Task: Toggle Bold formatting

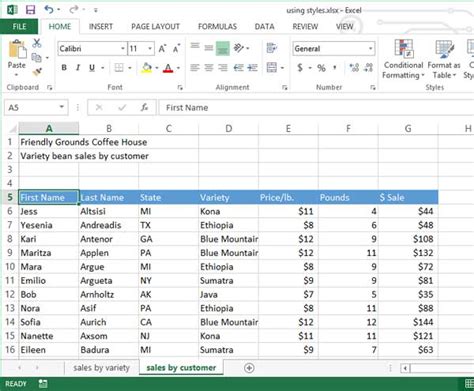Action: point(64,68)
